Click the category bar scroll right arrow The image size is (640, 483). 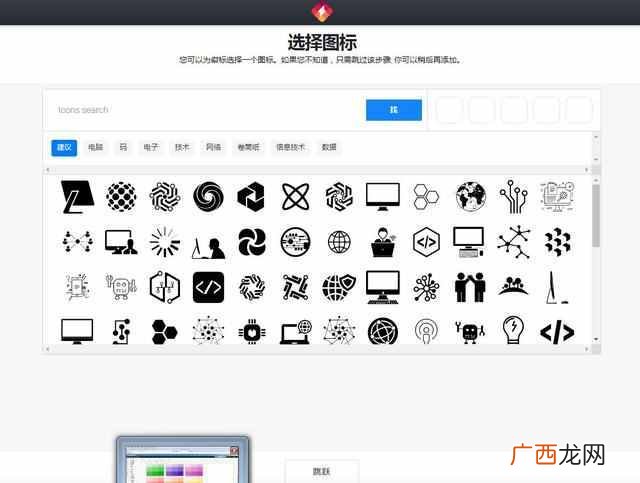(587, 170)
